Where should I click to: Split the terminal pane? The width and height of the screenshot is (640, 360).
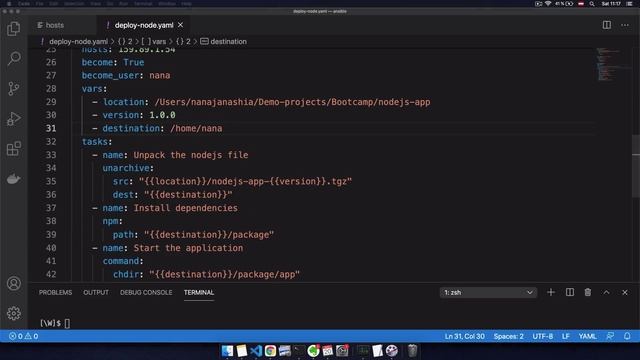point(569,292)
